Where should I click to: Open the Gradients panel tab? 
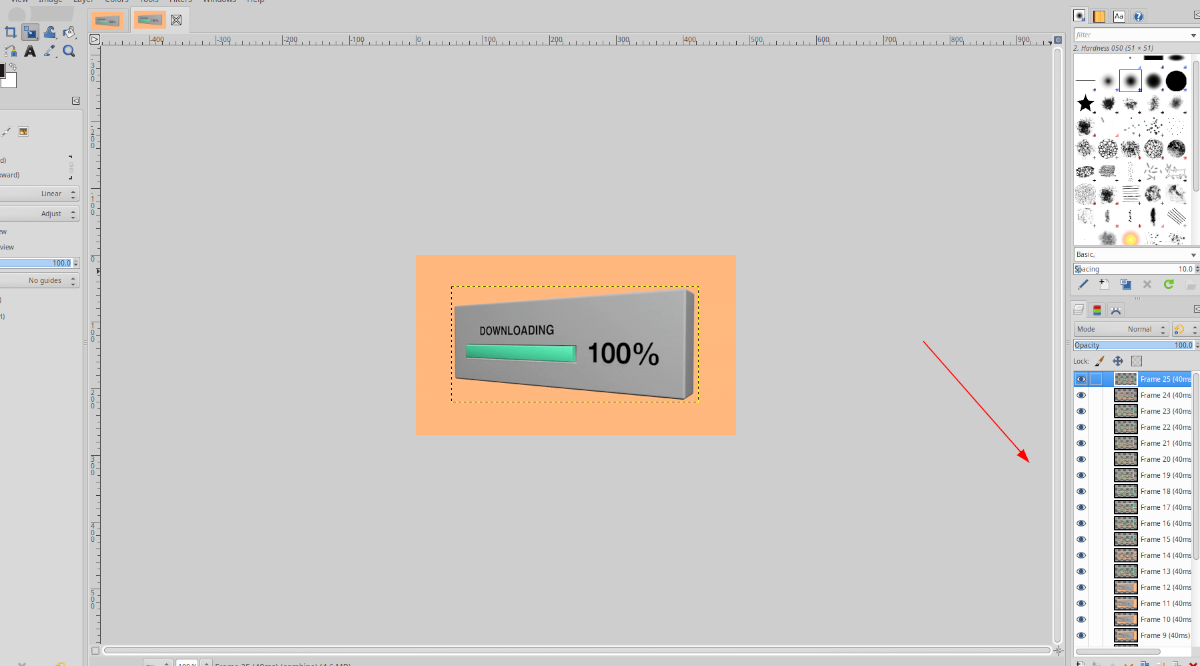pyautogui.click(x=1099, y=16)
